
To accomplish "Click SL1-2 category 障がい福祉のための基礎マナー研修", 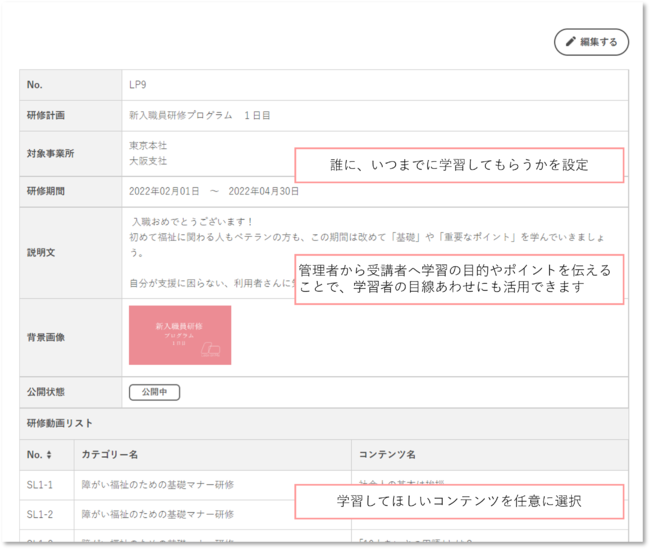I will click(158, 515).
